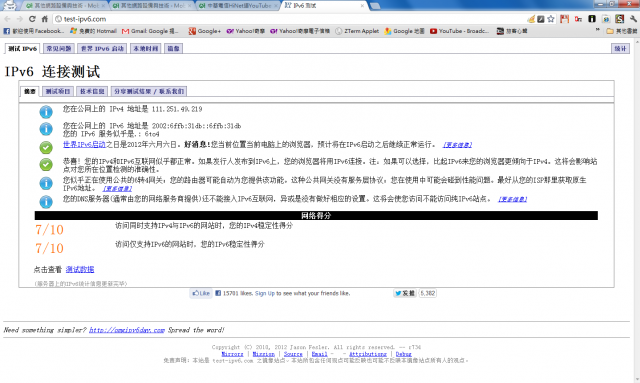Click the 世界IPv6启动 hyperlink
This screenshot has height=383, width=640.
(84, 145)
